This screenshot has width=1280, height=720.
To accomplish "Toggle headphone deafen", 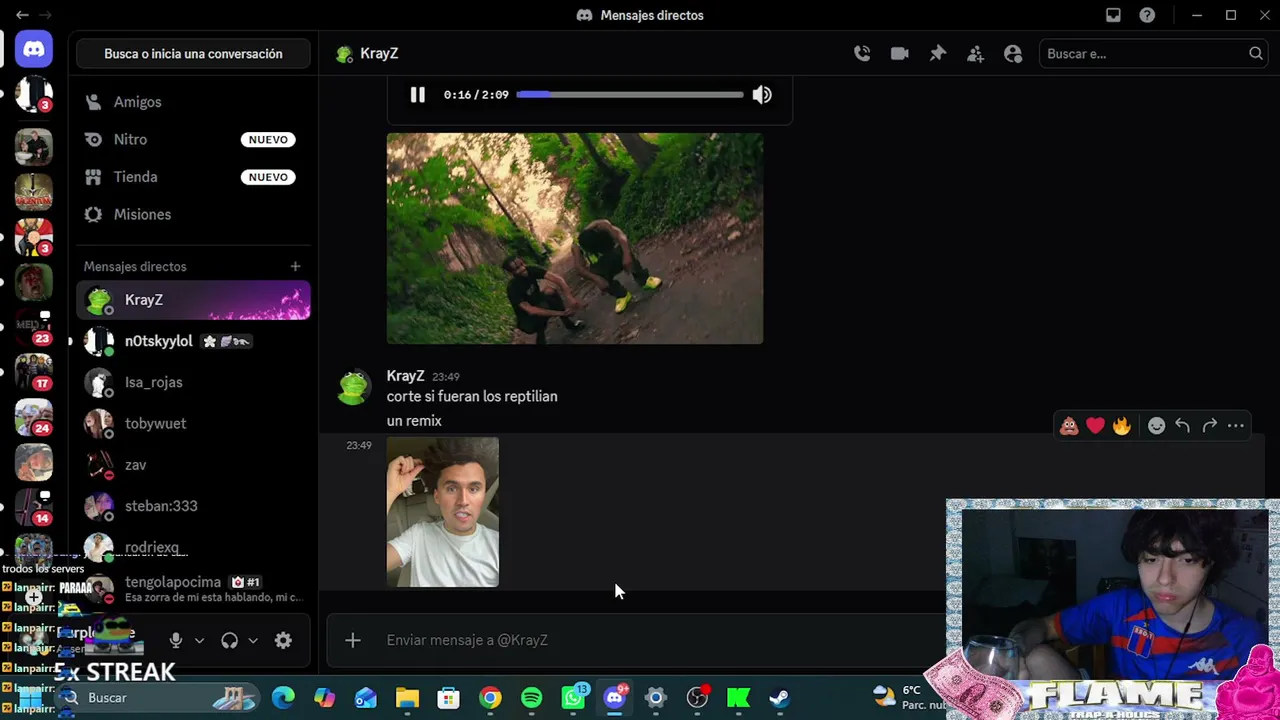I will 229,640.
